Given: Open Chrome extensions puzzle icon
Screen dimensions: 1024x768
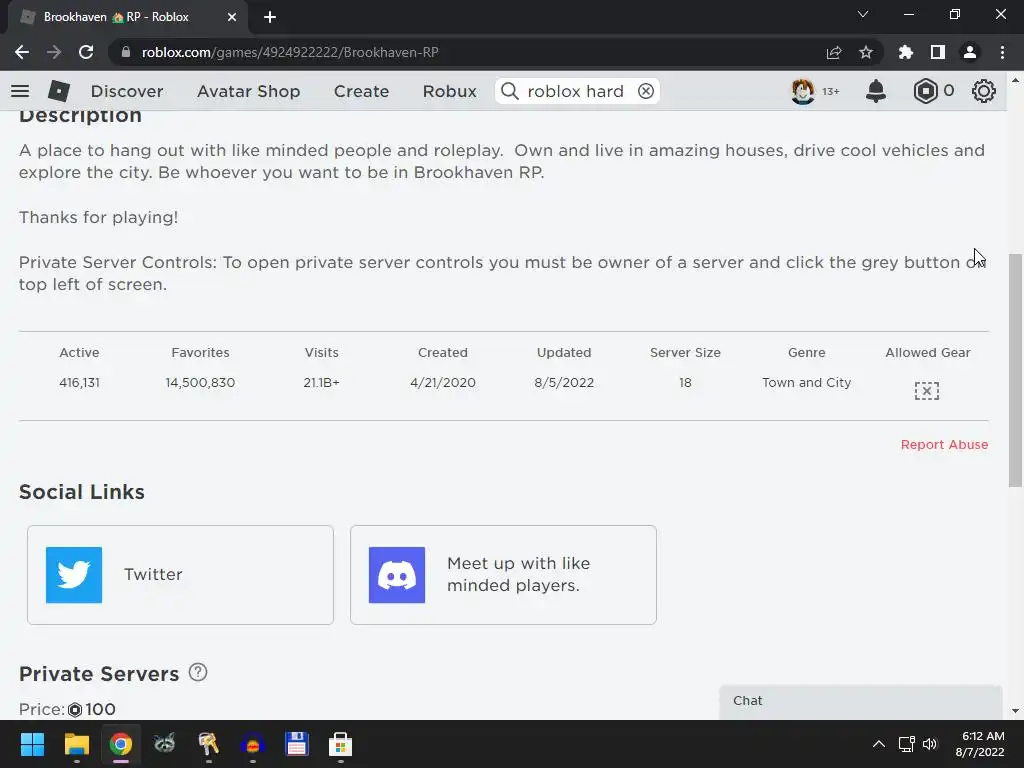Looking at the screenshot, I should [906, 52].
